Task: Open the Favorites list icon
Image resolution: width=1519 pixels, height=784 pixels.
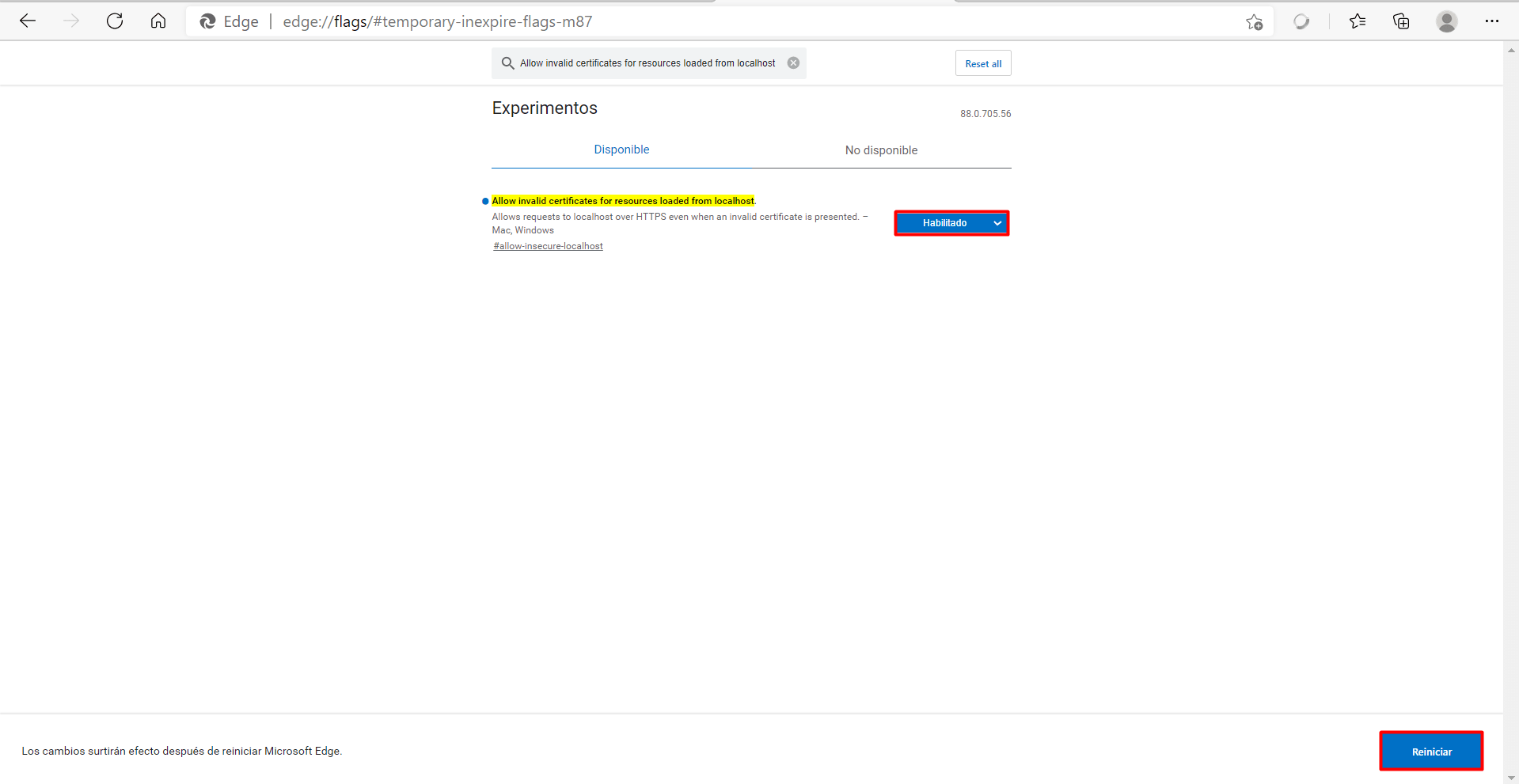Action: [x=1358, y=21]
